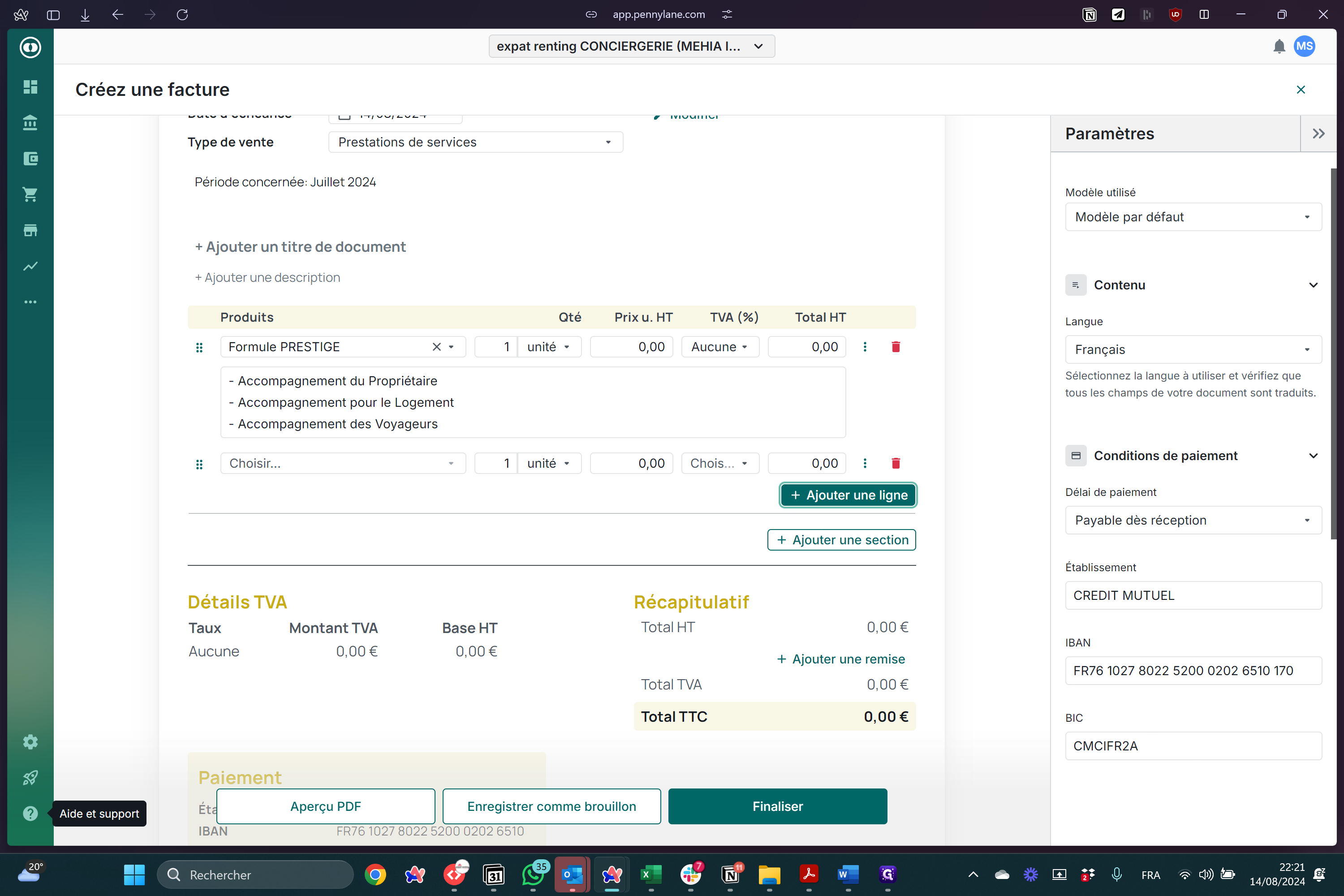1344x896 pixels.
Task: Click the Finaliser button
Action: (777, 806)
